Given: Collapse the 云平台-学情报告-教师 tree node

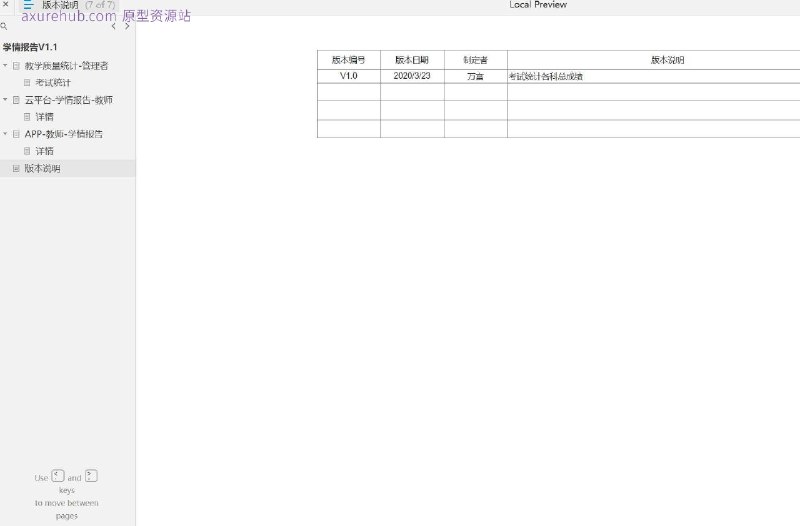Looking at the screenshot, I should click(x=5, y=99).
